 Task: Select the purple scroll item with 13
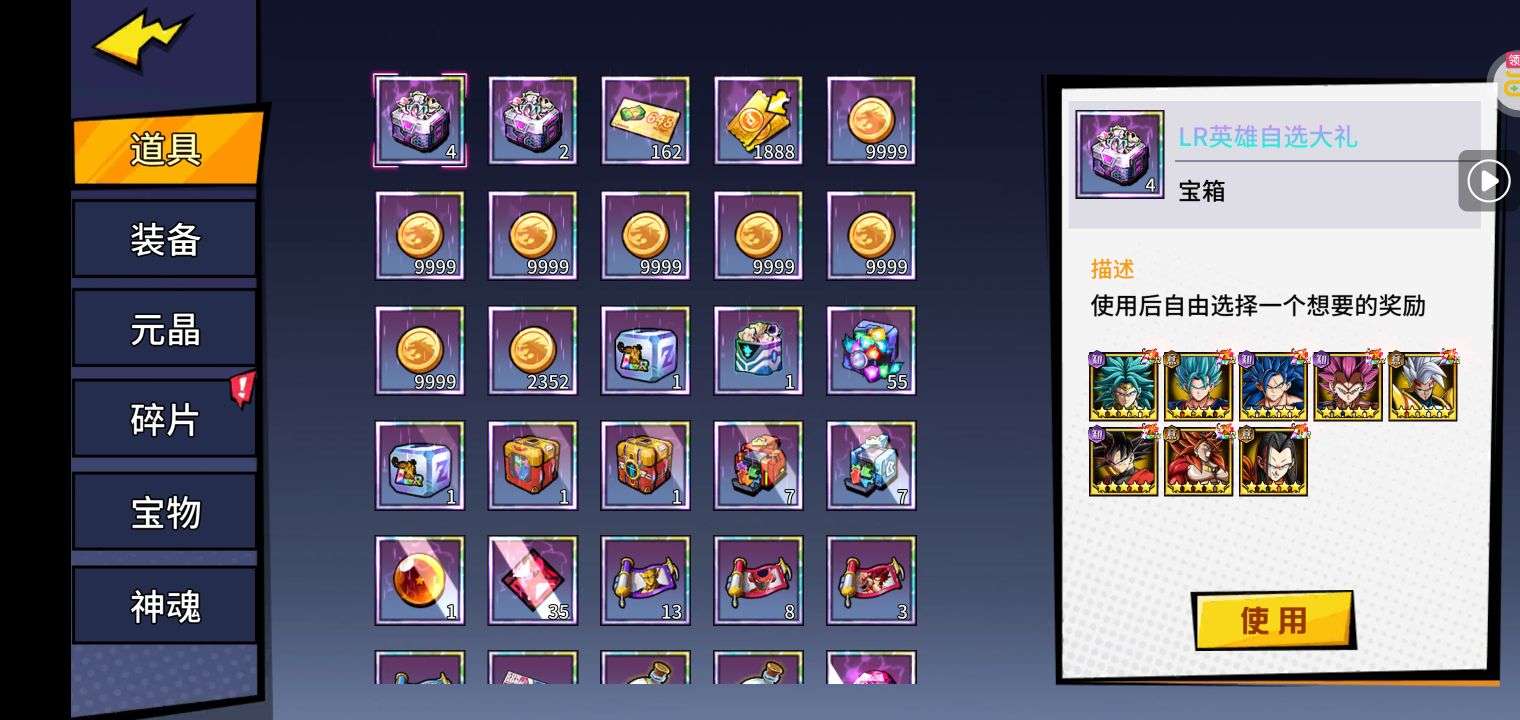tap(645, 581)
